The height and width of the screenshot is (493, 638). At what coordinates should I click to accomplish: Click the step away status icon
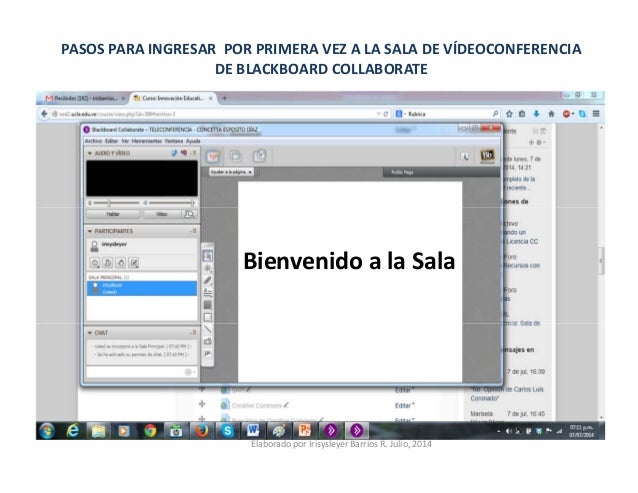click(x=108, y=263)
